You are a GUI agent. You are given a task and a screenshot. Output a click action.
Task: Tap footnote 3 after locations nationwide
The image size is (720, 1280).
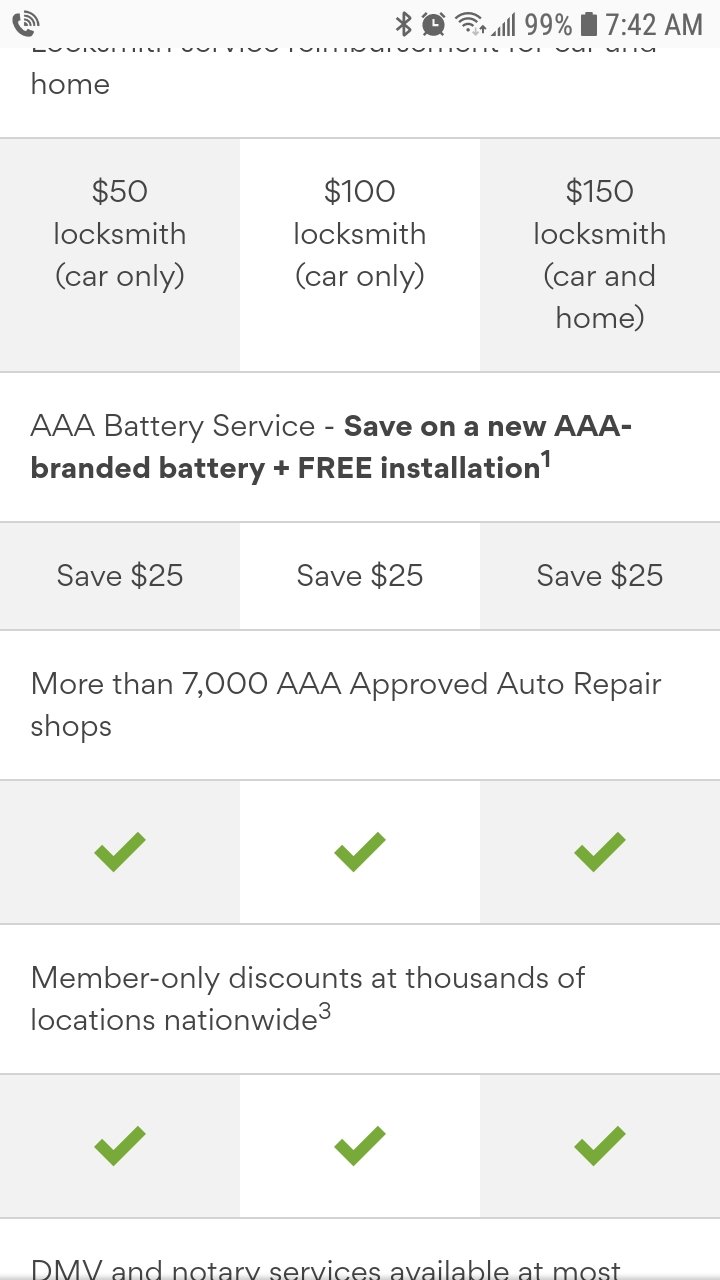324,1012
